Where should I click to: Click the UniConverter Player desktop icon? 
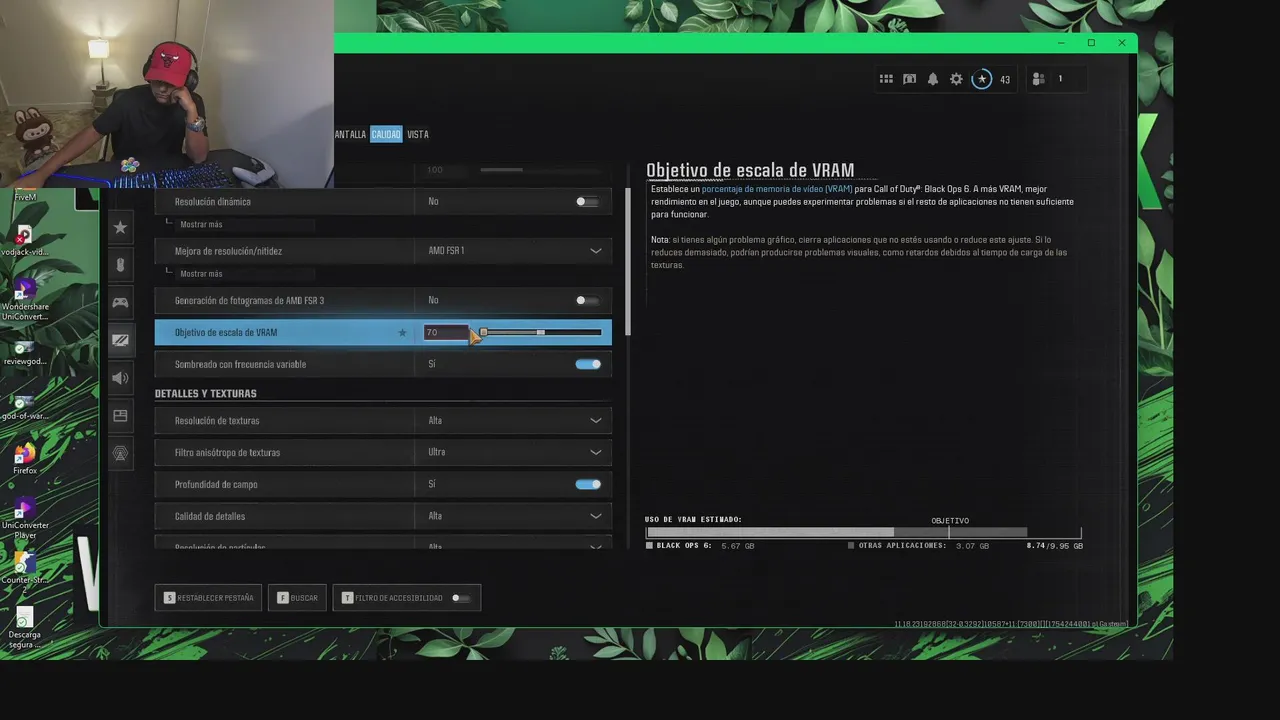(25, 518)
